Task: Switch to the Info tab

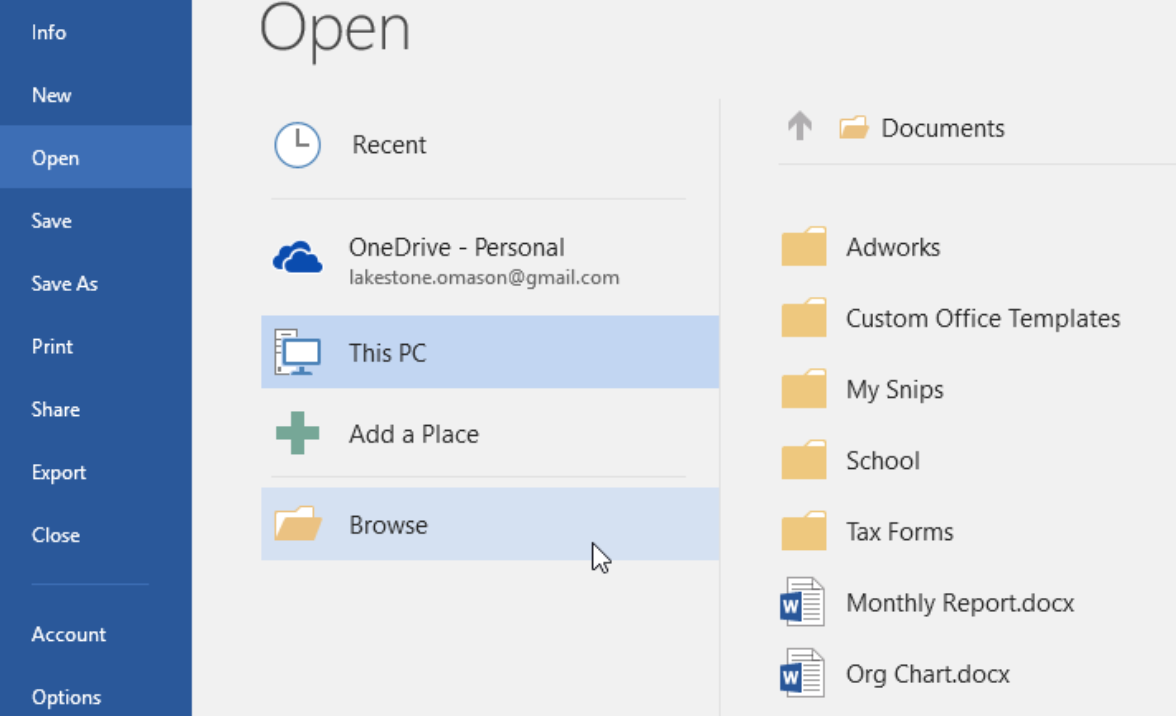Action: click(49, 32)
